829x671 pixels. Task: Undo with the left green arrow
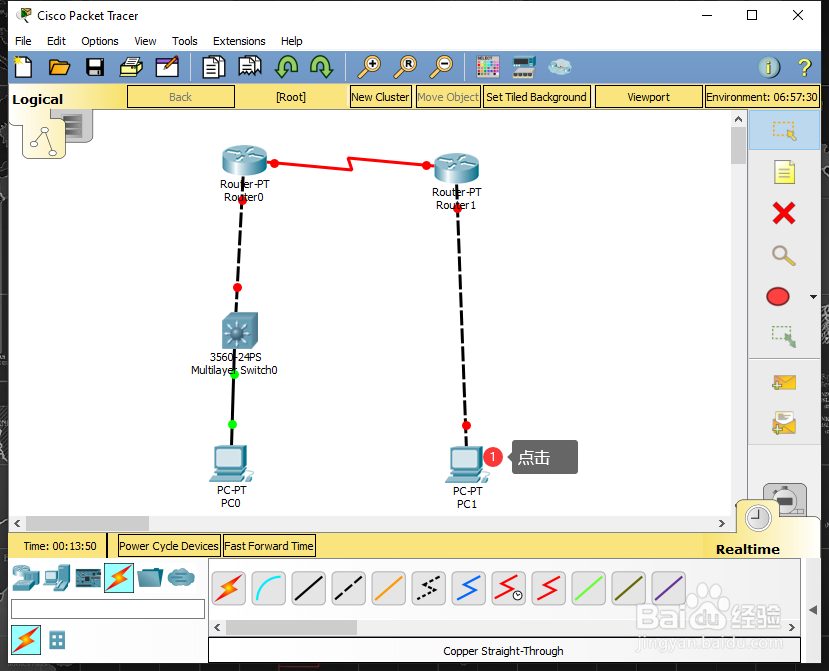[286, 67]
